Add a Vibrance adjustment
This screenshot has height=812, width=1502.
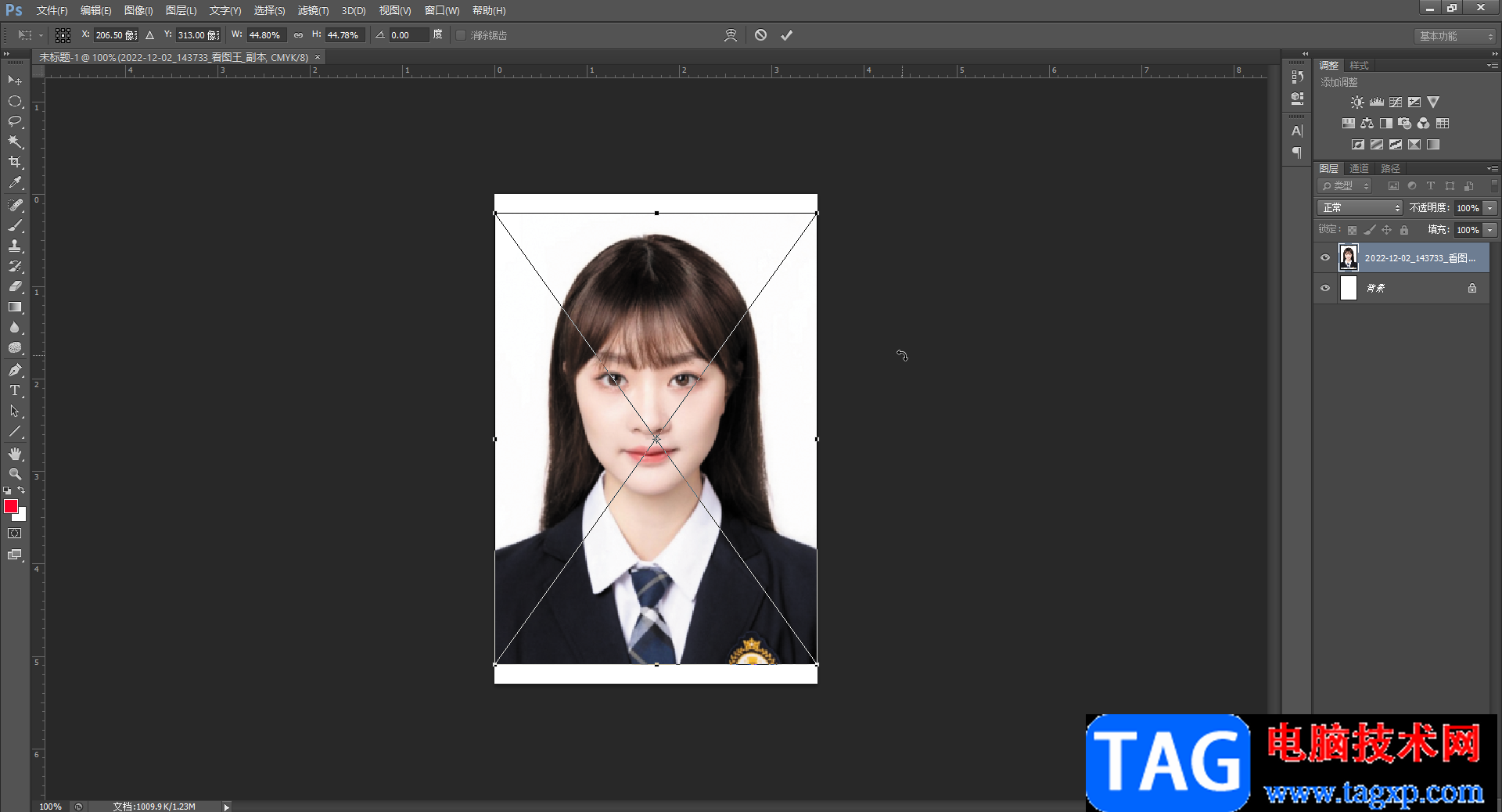pos(1433,102)
